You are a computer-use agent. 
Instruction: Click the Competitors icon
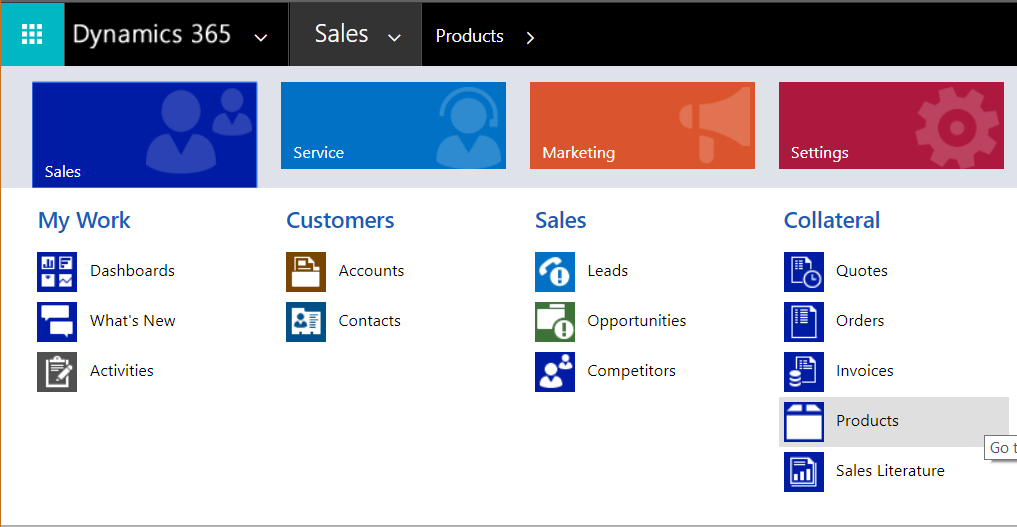[x=555, y=371]
